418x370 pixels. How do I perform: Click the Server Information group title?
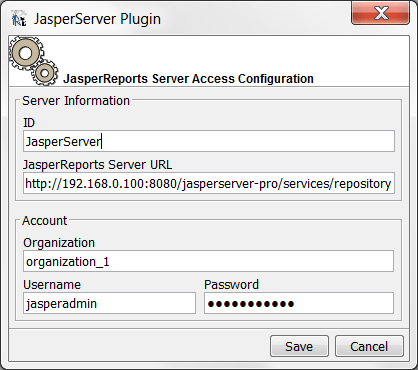point(76,101)
